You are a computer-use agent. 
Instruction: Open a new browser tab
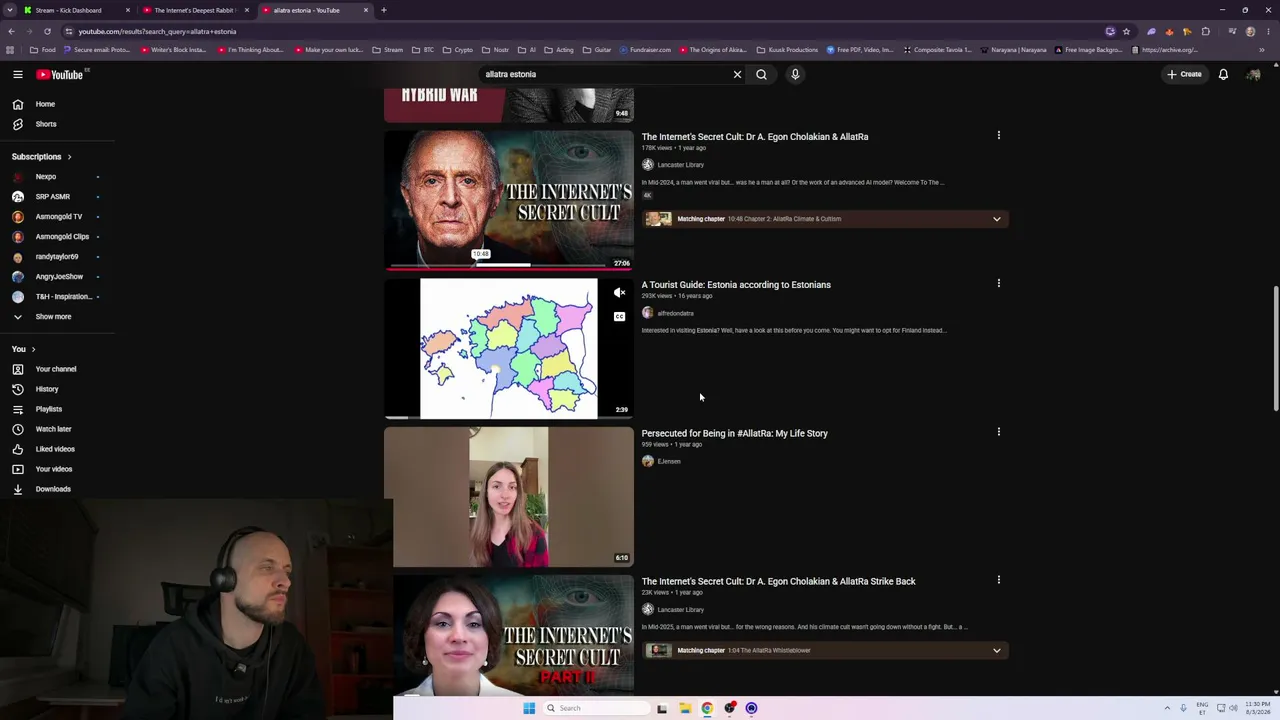pyautogui.click(x=384, y=10)
